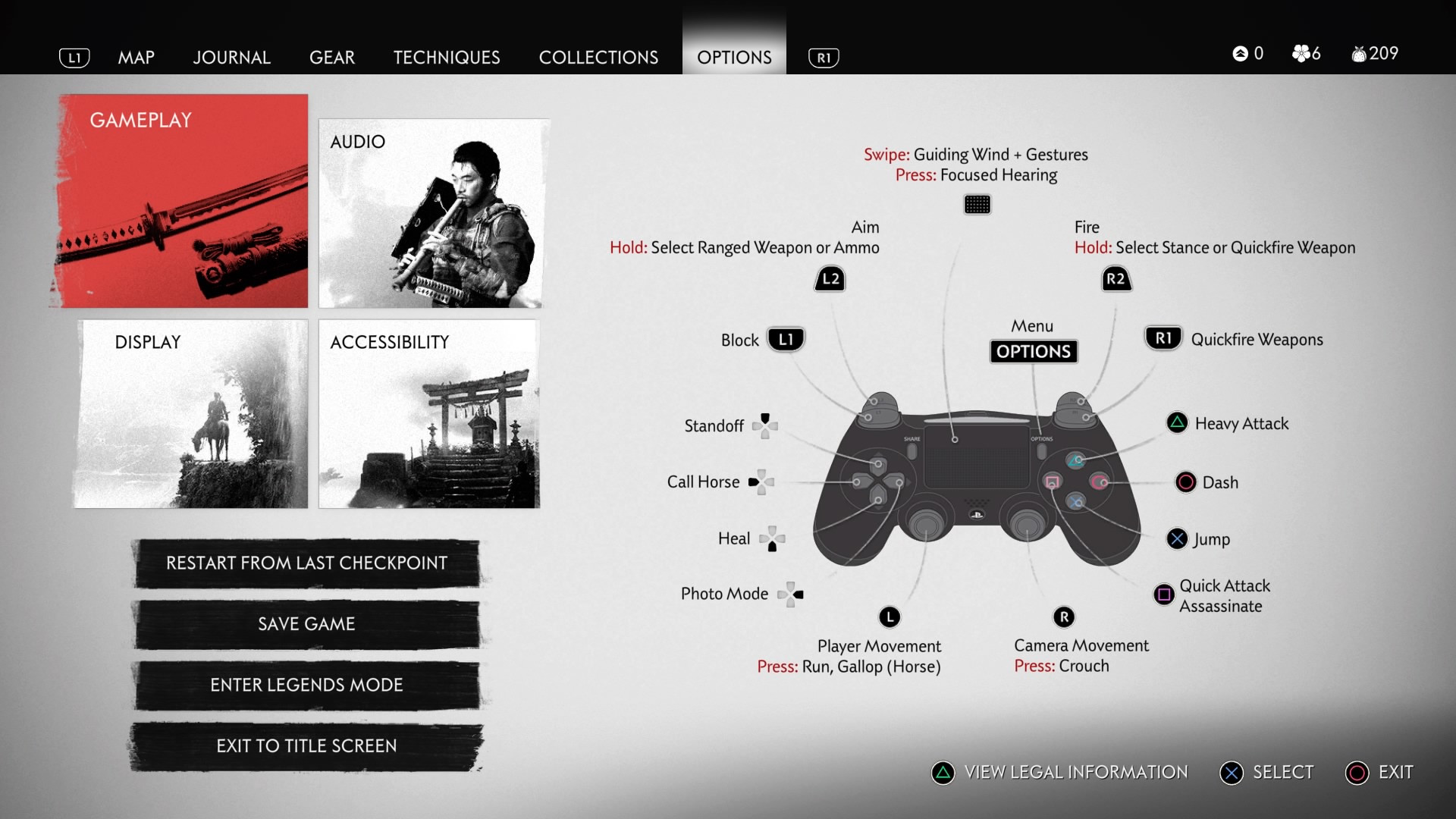
Task: View controller touchpad swipe gesture mapping
Action: point(978,153)
